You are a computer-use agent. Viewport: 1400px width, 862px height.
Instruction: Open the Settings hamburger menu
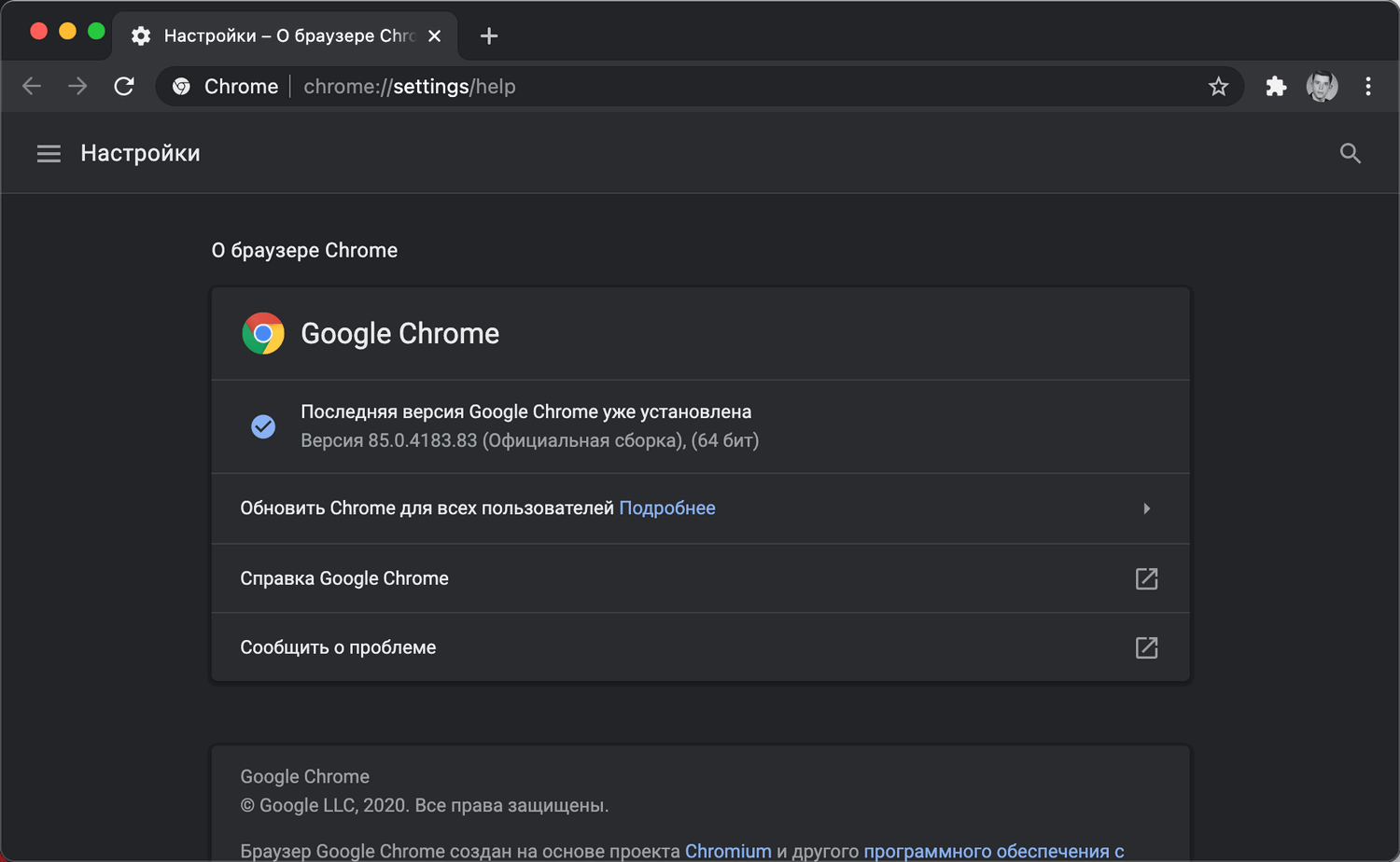(48, 153)
